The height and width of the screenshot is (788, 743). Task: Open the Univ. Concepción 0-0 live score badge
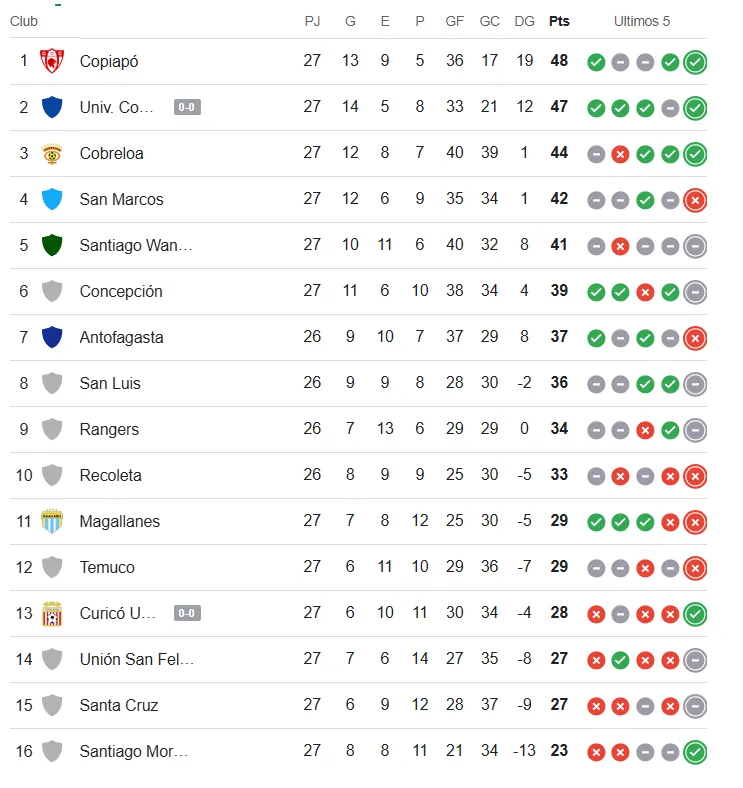(x=187, y=107)
